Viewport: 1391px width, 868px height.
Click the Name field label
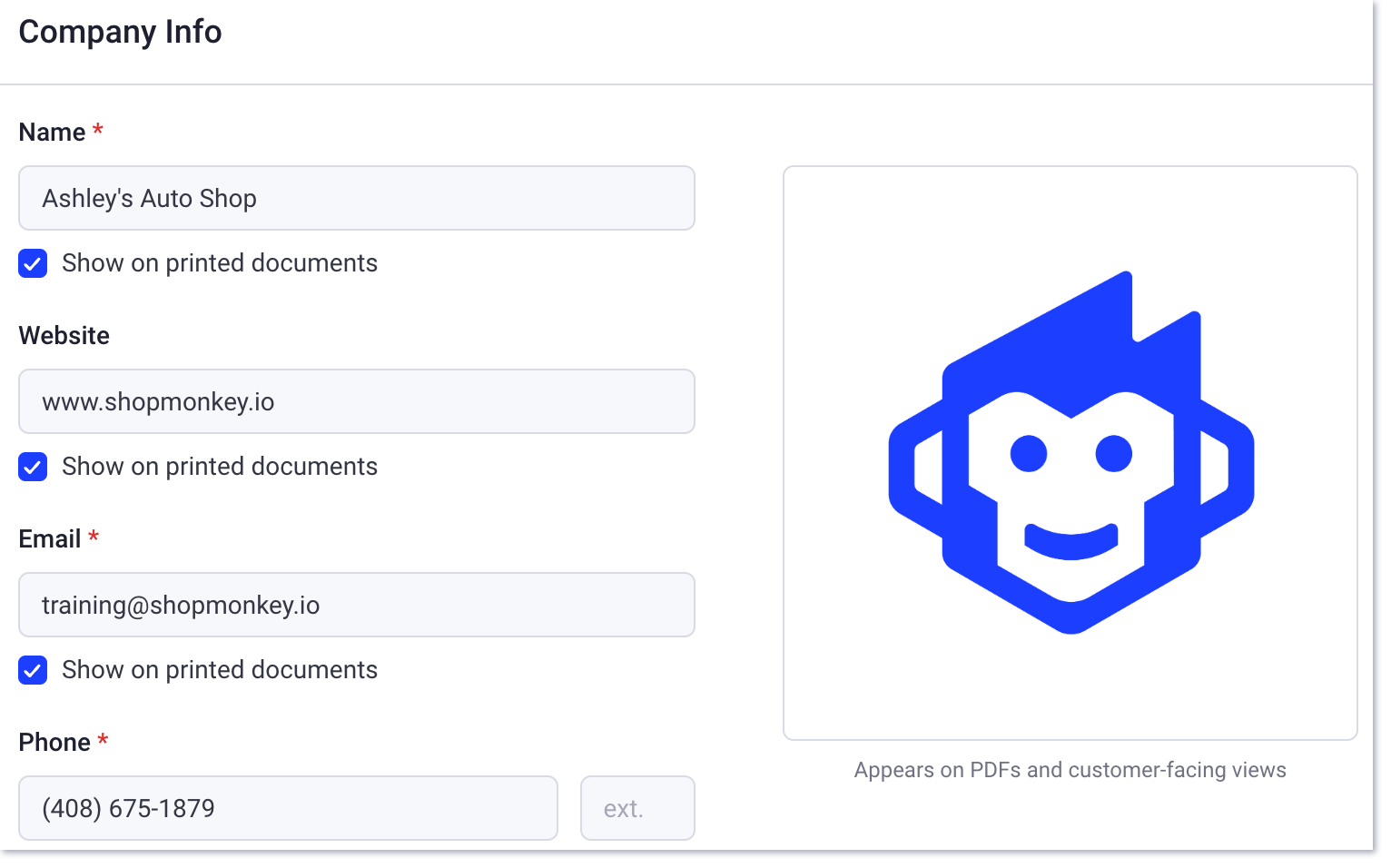[52, 133]
